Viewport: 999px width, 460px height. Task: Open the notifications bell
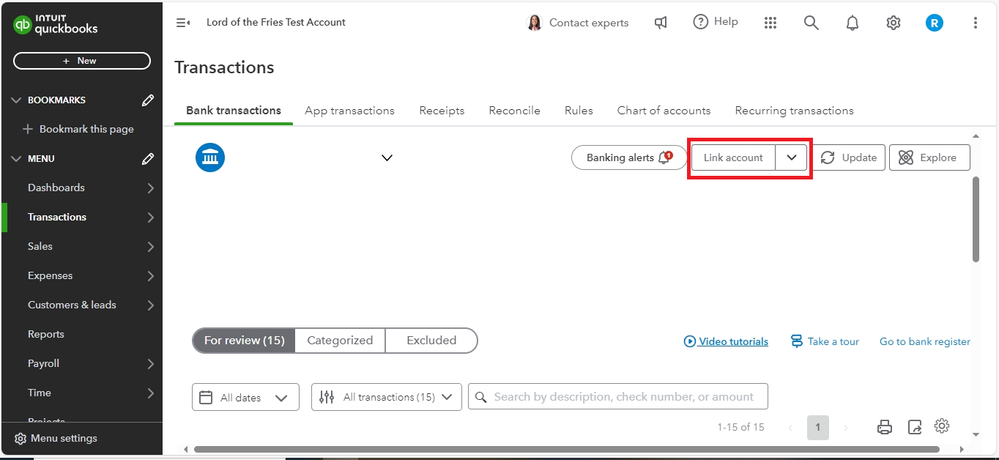pyautogui.click(x=852, y=22)
